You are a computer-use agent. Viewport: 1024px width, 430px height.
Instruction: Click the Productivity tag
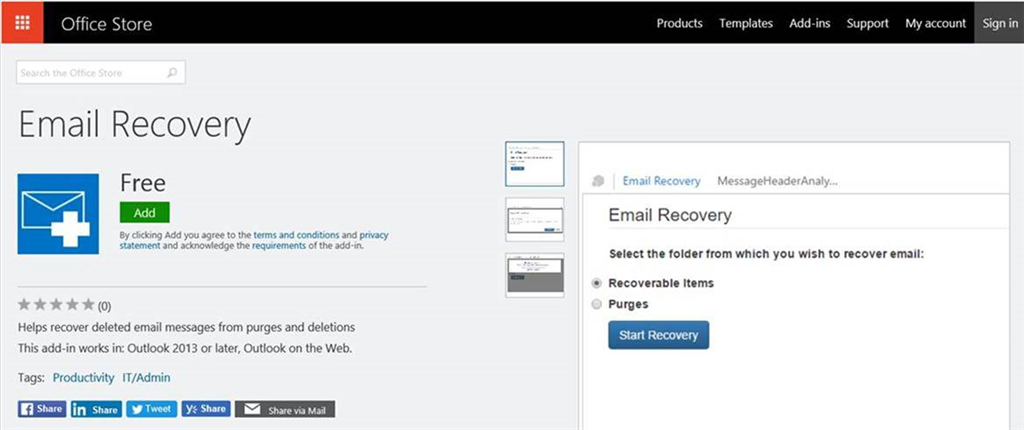click(84, 378)
